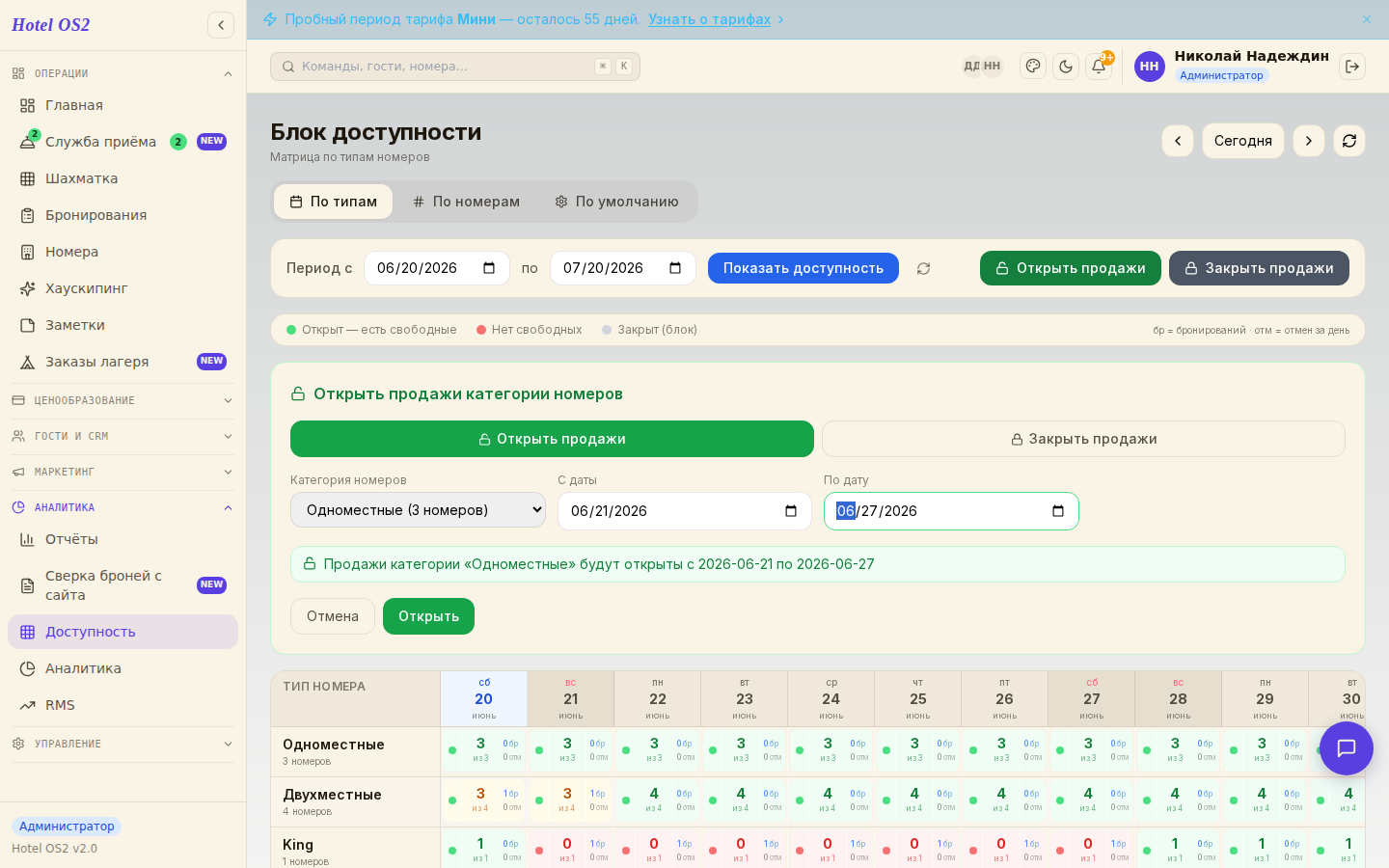Screen dimensions: 1389x868
Task: Click the small reload icon beside Показать доступность
Action: pos(923,268)
